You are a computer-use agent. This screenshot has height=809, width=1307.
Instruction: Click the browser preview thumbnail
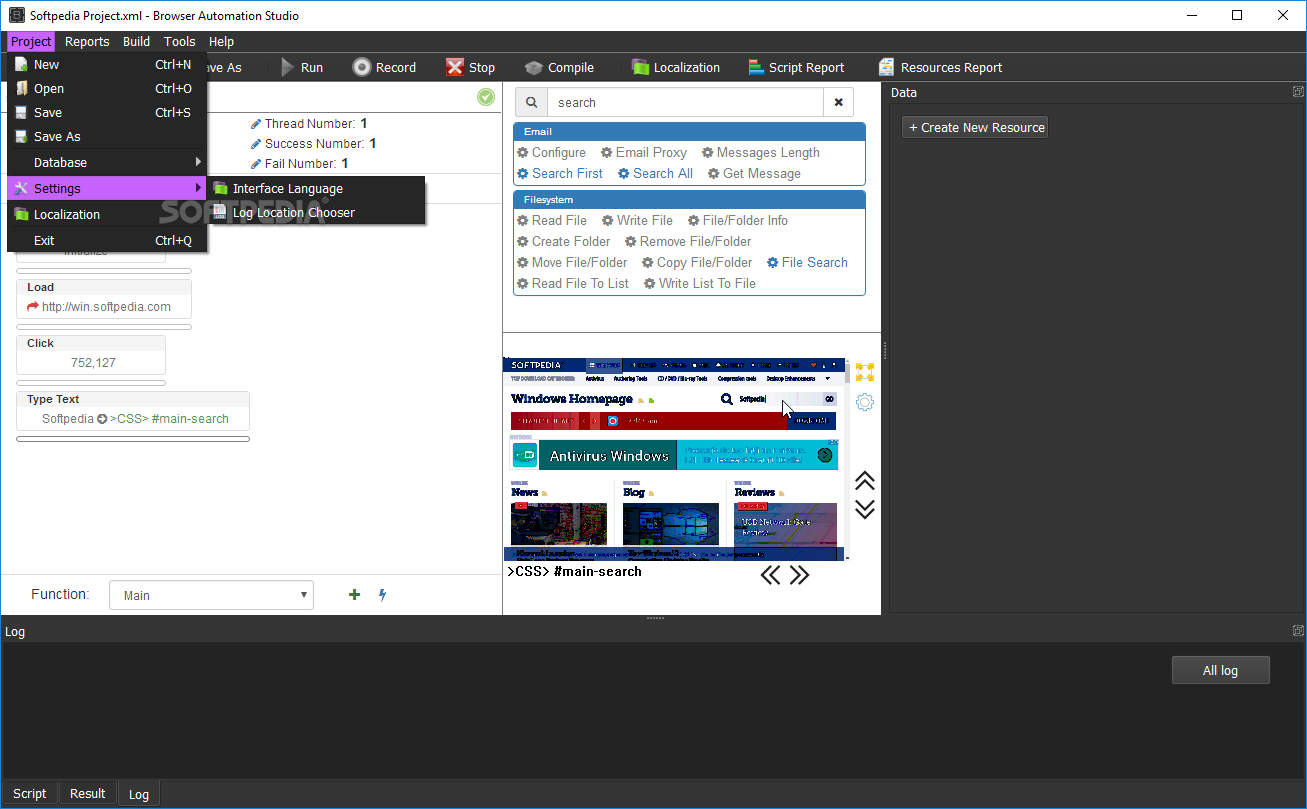coord(675,459)
